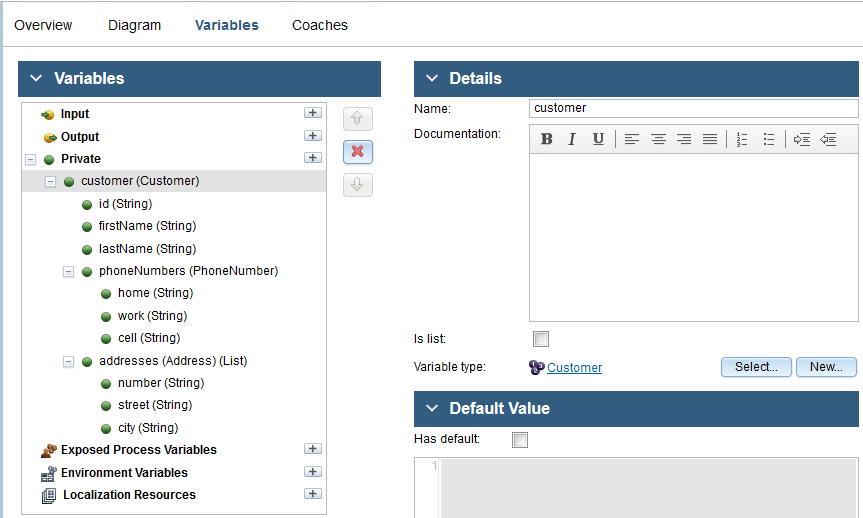
Task: Open the Customer type link
Action: point(575,368)
